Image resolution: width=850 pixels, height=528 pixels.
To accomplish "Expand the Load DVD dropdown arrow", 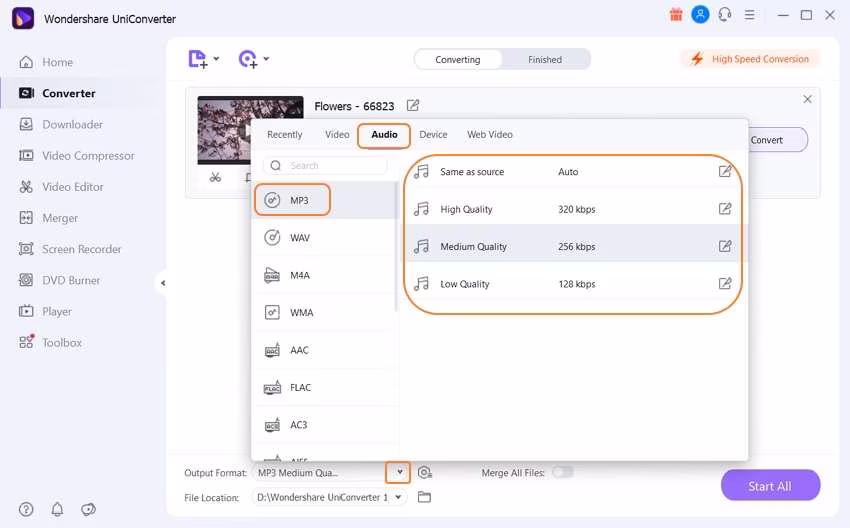I will (x=266, y=59).
